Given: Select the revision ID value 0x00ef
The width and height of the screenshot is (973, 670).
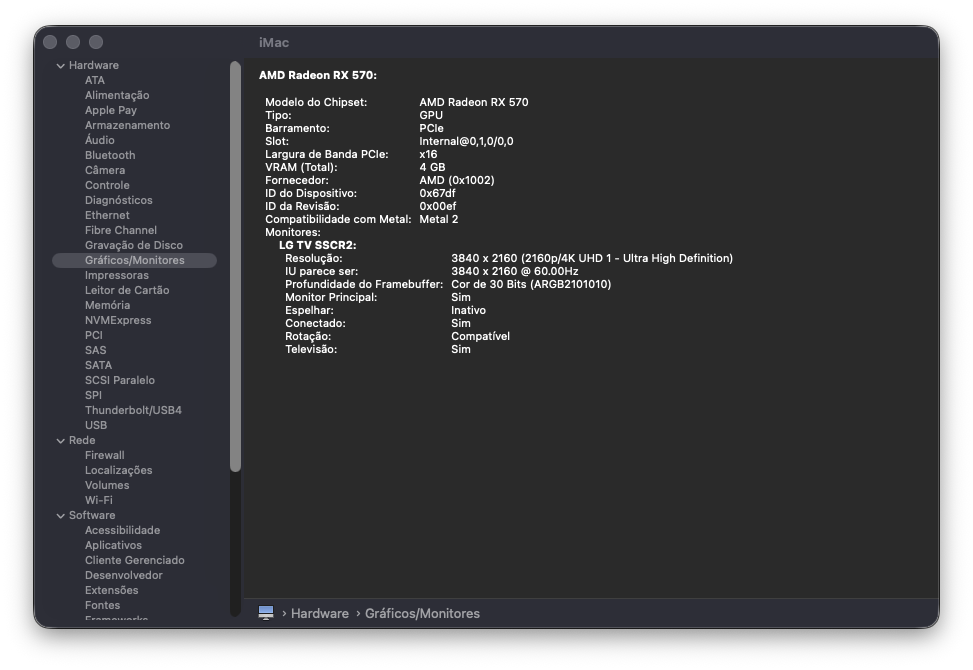Looking at the screenshot, I should (x=437, y=206).
